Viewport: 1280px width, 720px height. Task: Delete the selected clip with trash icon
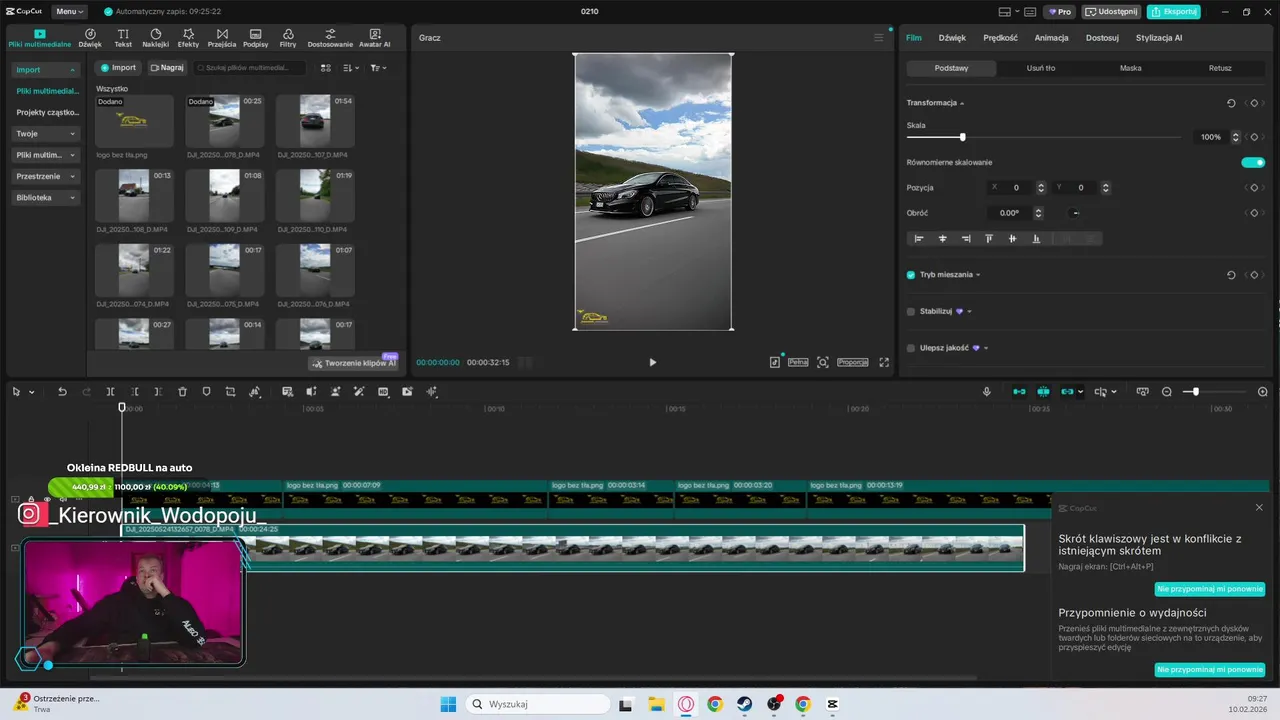[x=182, y=392]
